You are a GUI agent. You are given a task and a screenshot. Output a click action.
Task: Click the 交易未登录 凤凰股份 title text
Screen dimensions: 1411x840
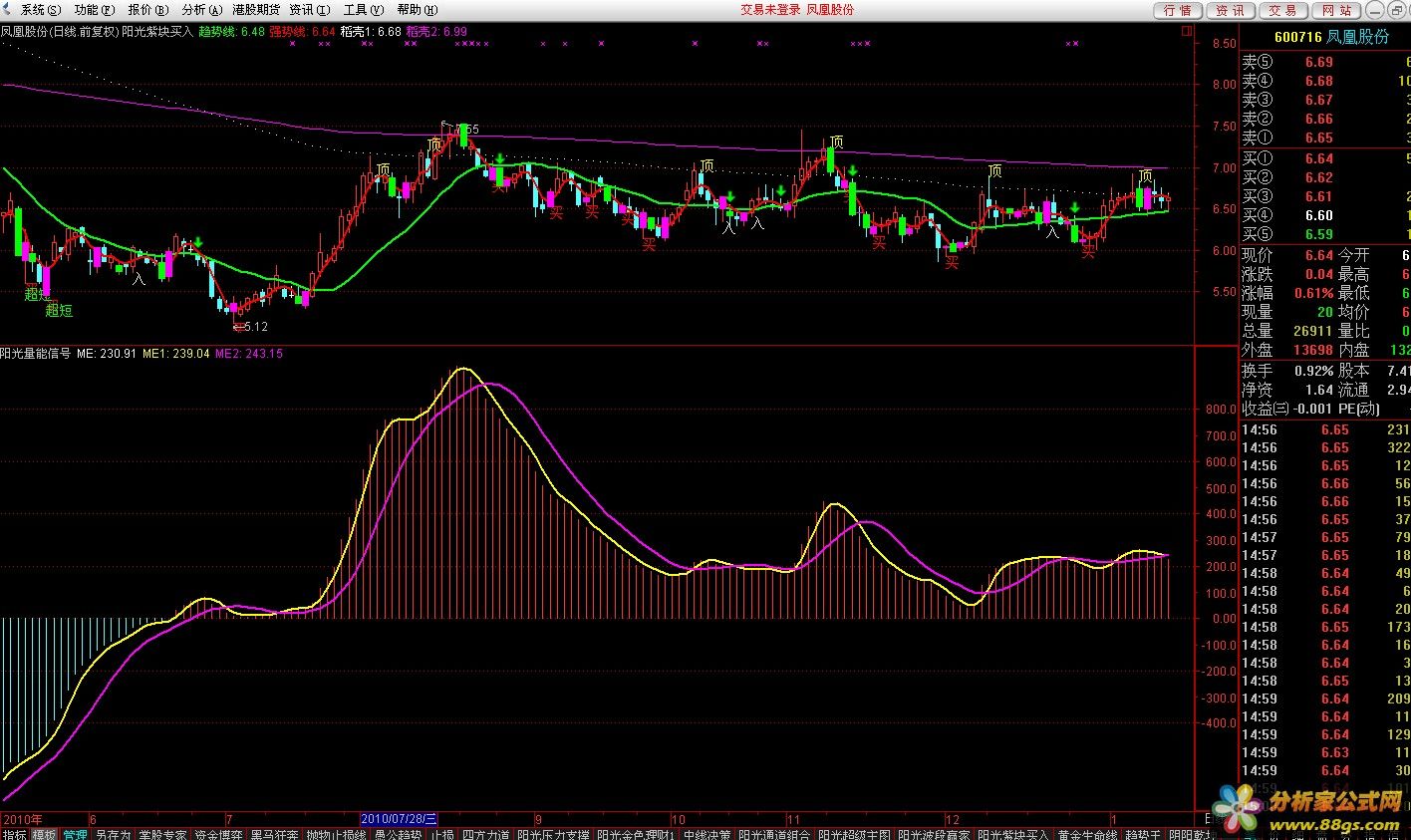pos(797,10)
